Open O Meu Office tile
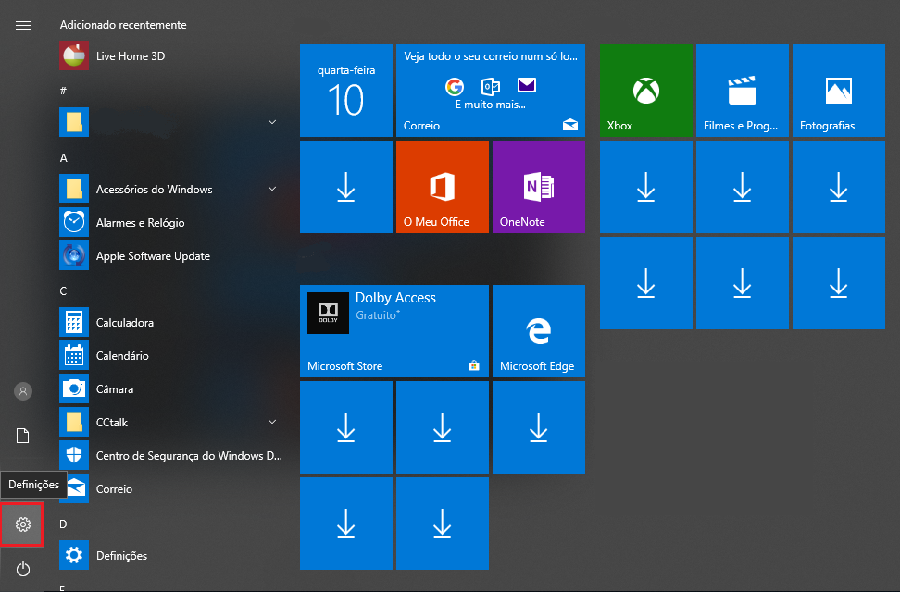The height and width of the screenshot is (592, 900). click(442, 187)
